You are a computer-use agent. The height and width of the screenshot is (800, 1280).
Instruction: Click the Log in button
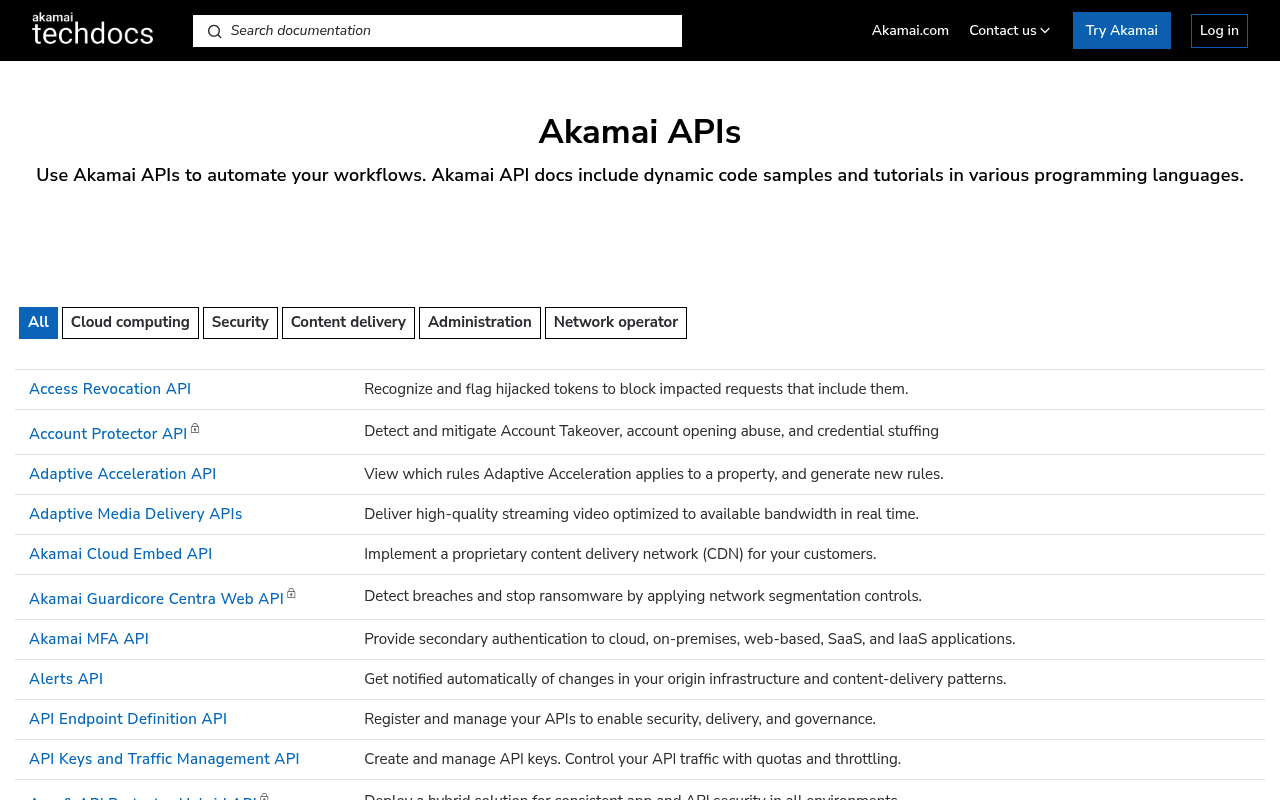click(1219, 31)
